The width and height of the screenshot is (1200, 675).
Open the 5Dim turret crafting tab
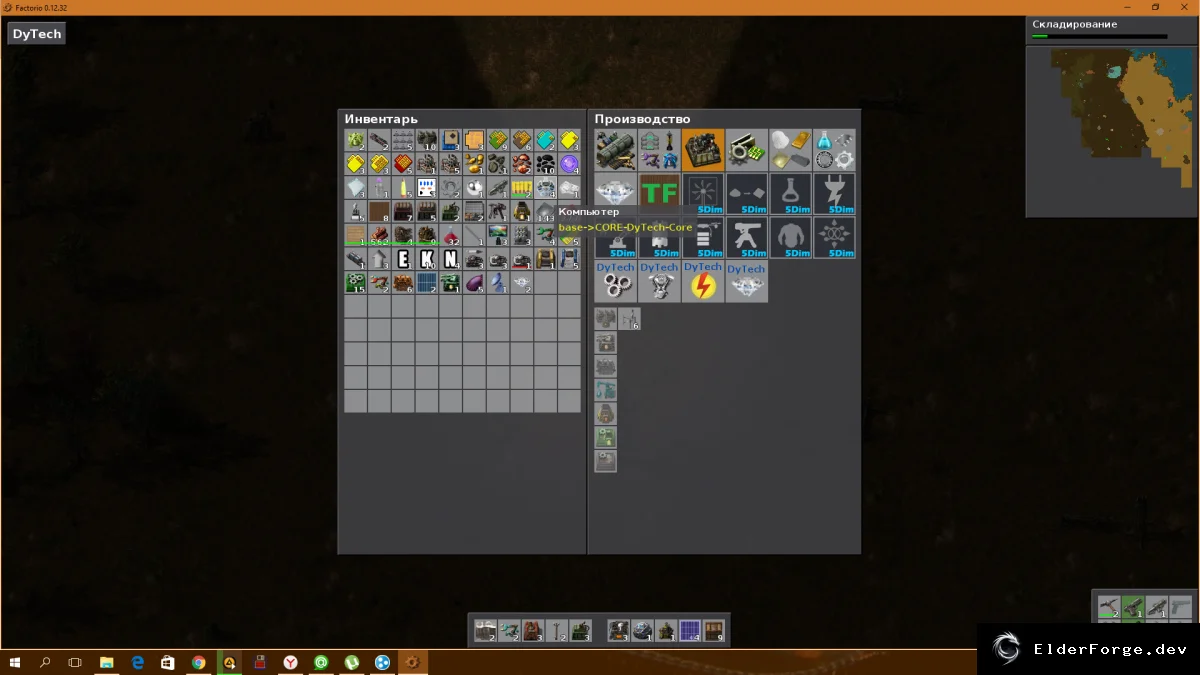point(747,238)
